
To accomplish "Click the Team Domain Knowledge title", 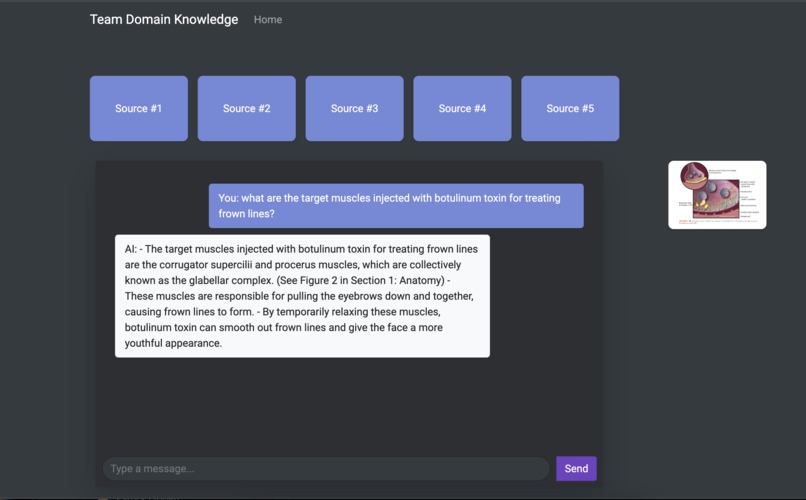I will pyautogui.click(x=164, y=20).
